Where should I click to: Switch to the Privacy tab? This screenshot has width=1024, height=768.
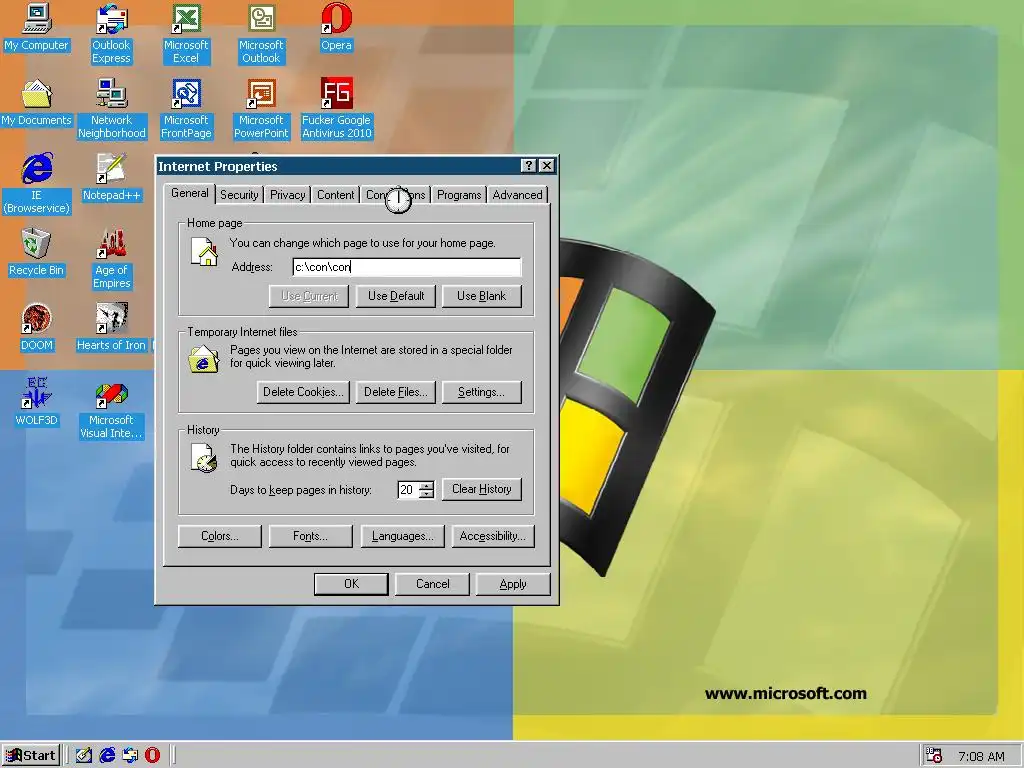point(287,195)
